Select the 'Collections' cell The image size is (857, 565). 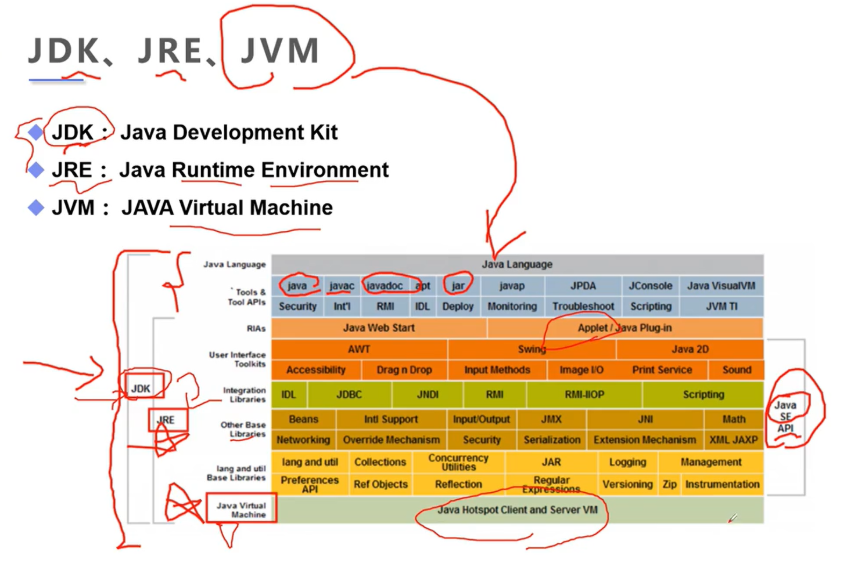[x=380, y=462]
